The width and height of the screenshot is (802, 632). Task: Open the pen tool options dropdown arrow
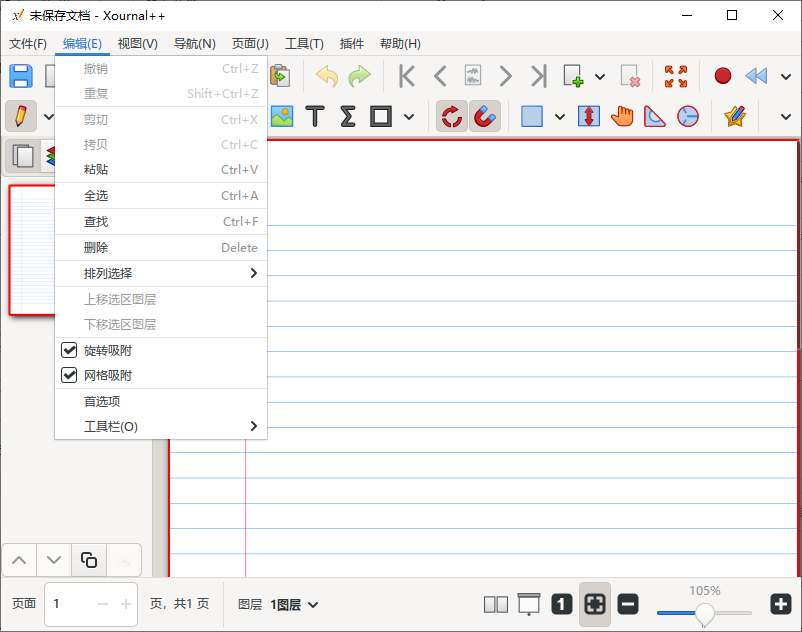pos(49,117)
